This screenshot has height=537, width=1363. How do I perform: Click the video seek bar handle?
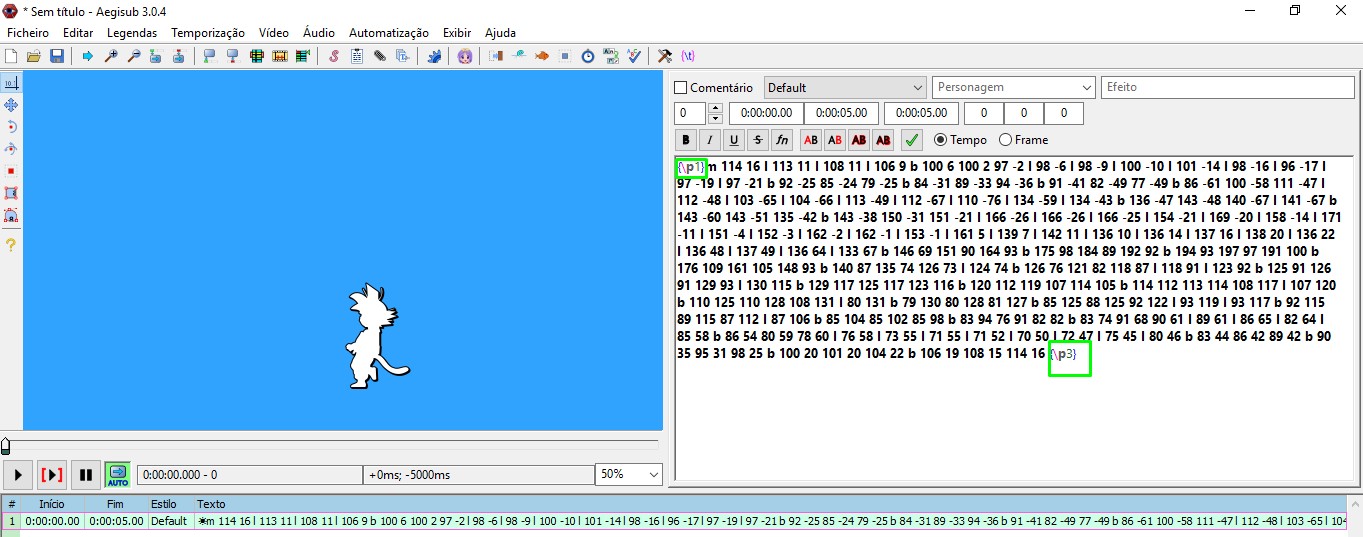click(x=6, y=446)
